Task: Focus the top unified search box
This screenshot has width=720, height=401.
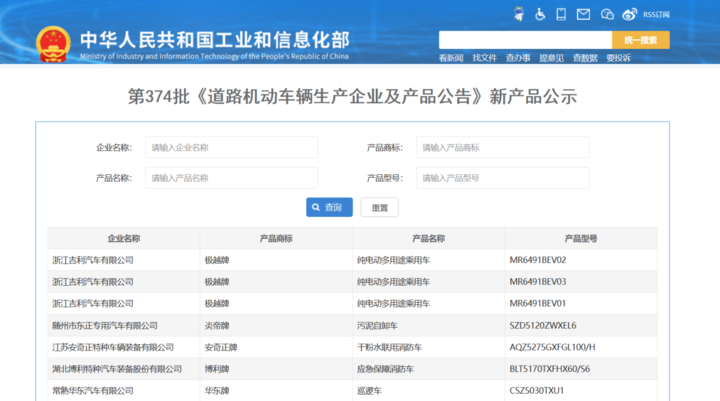Action: pos(525,40)
